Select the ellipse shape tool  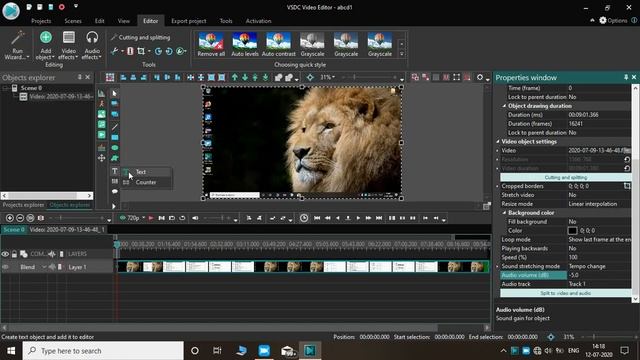click(115, 148)
